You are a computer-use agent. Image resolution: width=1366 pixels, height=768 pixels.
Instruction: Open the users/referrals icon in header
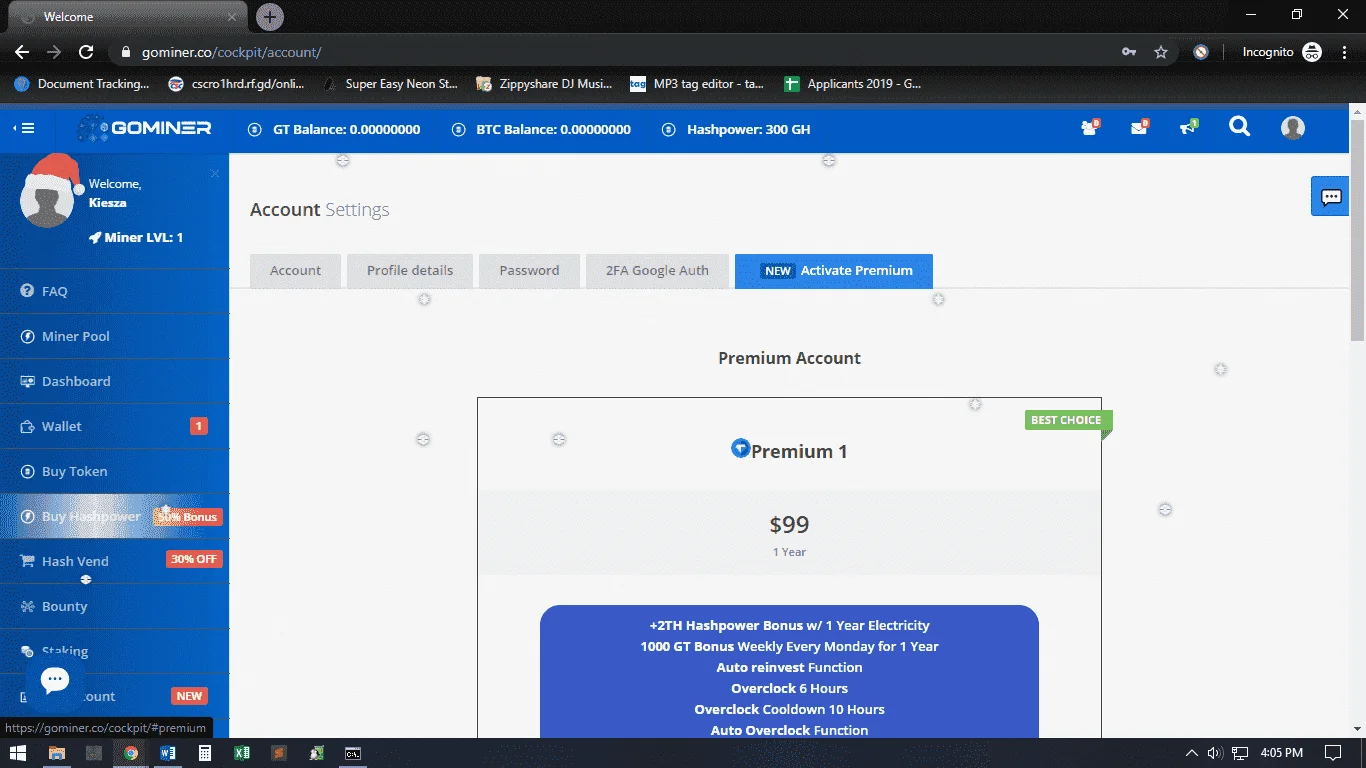(1090, 127)
